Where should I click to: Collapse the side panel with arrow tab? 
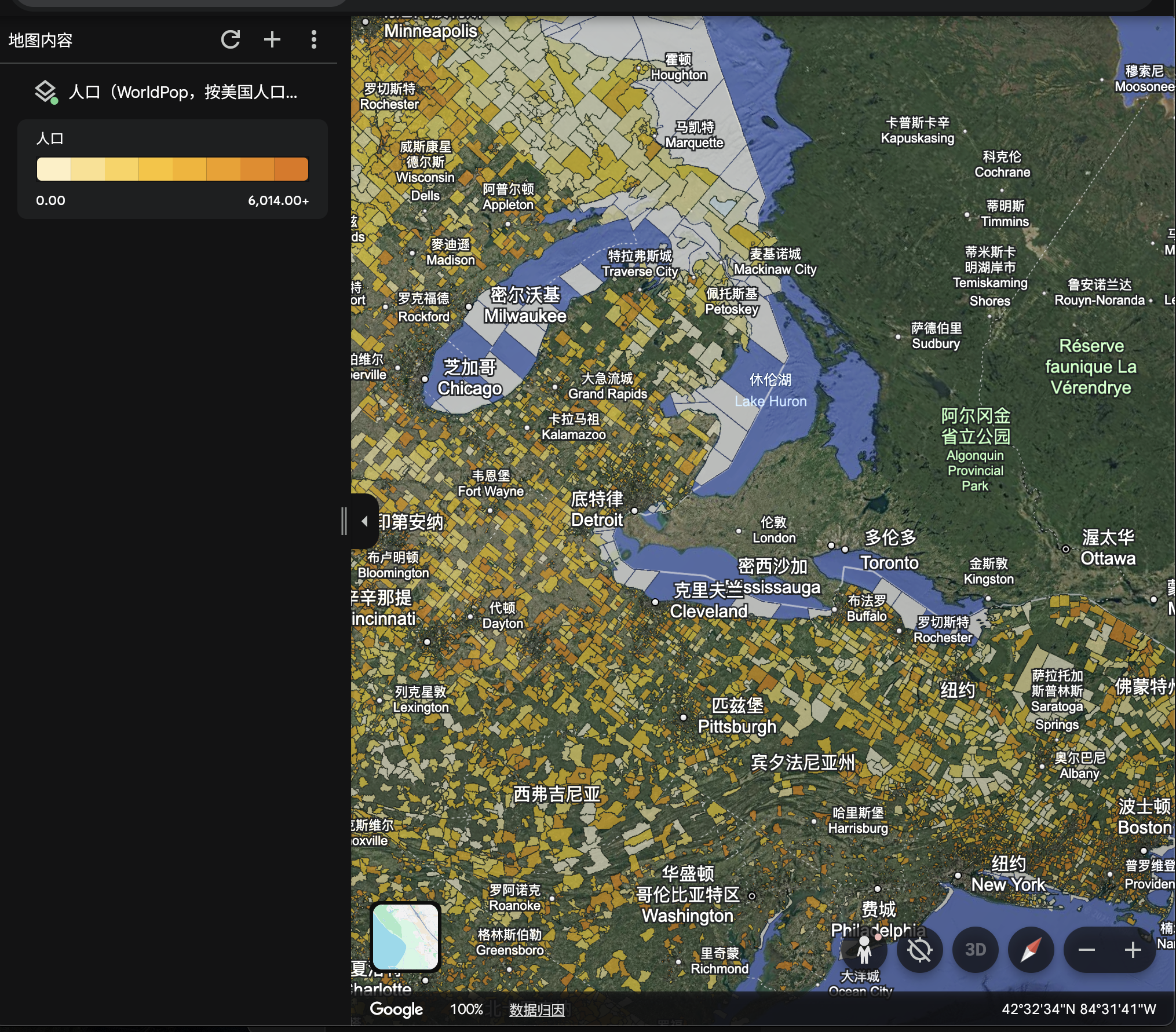(x=364, y=521)
